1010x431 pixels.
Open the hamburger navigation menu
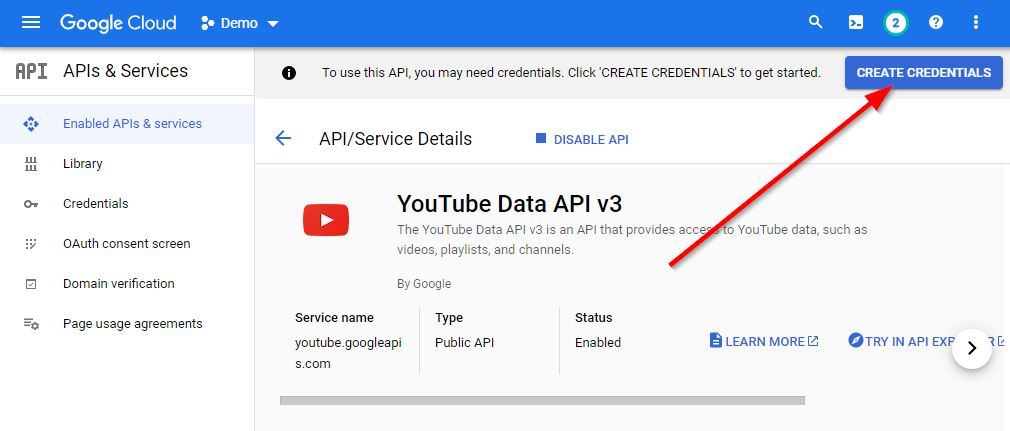(x=31, y=22)
